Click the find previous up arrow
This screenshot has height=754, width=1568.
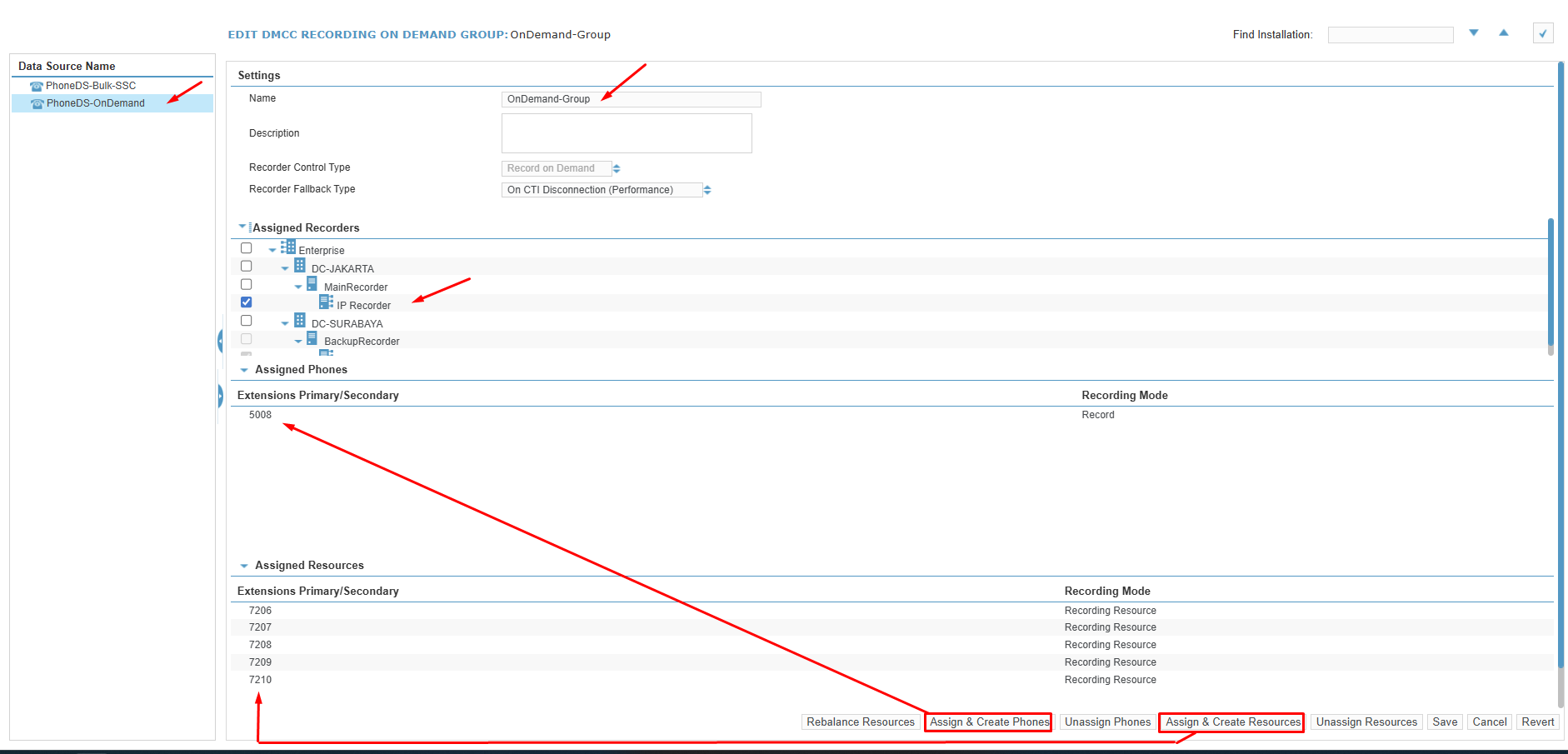click(x=1504, y=33)
